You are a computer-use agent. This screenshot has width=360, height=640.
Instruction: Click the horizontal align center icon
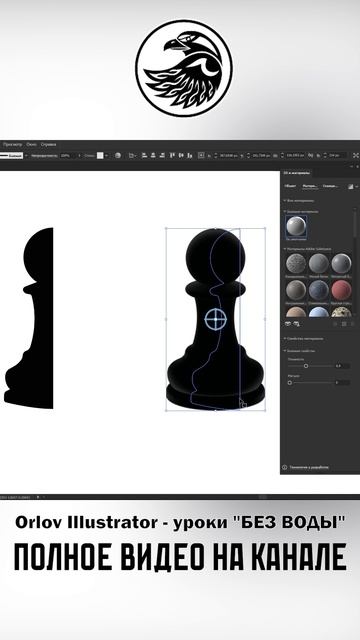coord(153,156)
